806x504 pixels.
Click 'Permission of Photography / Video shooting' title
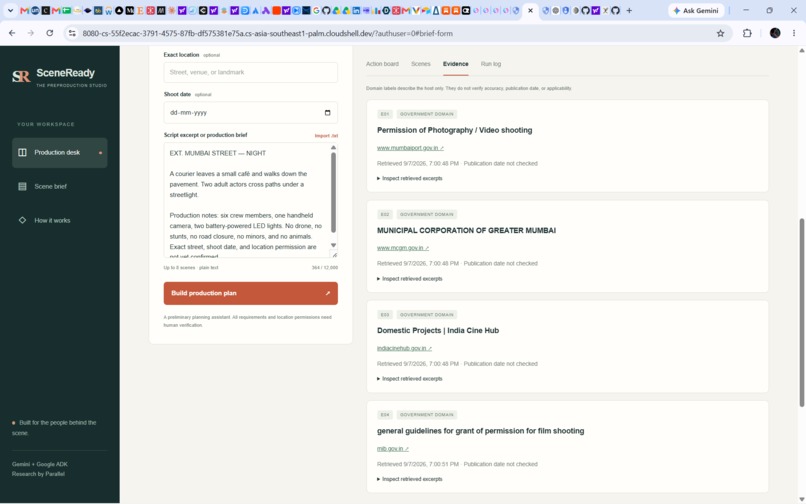(x=454, y=131)
